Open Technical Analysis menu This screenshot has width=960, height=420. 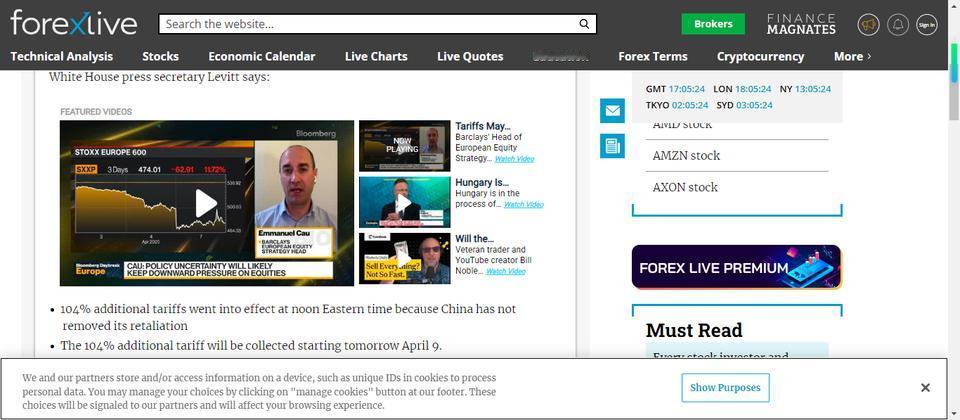pos(62,56)
